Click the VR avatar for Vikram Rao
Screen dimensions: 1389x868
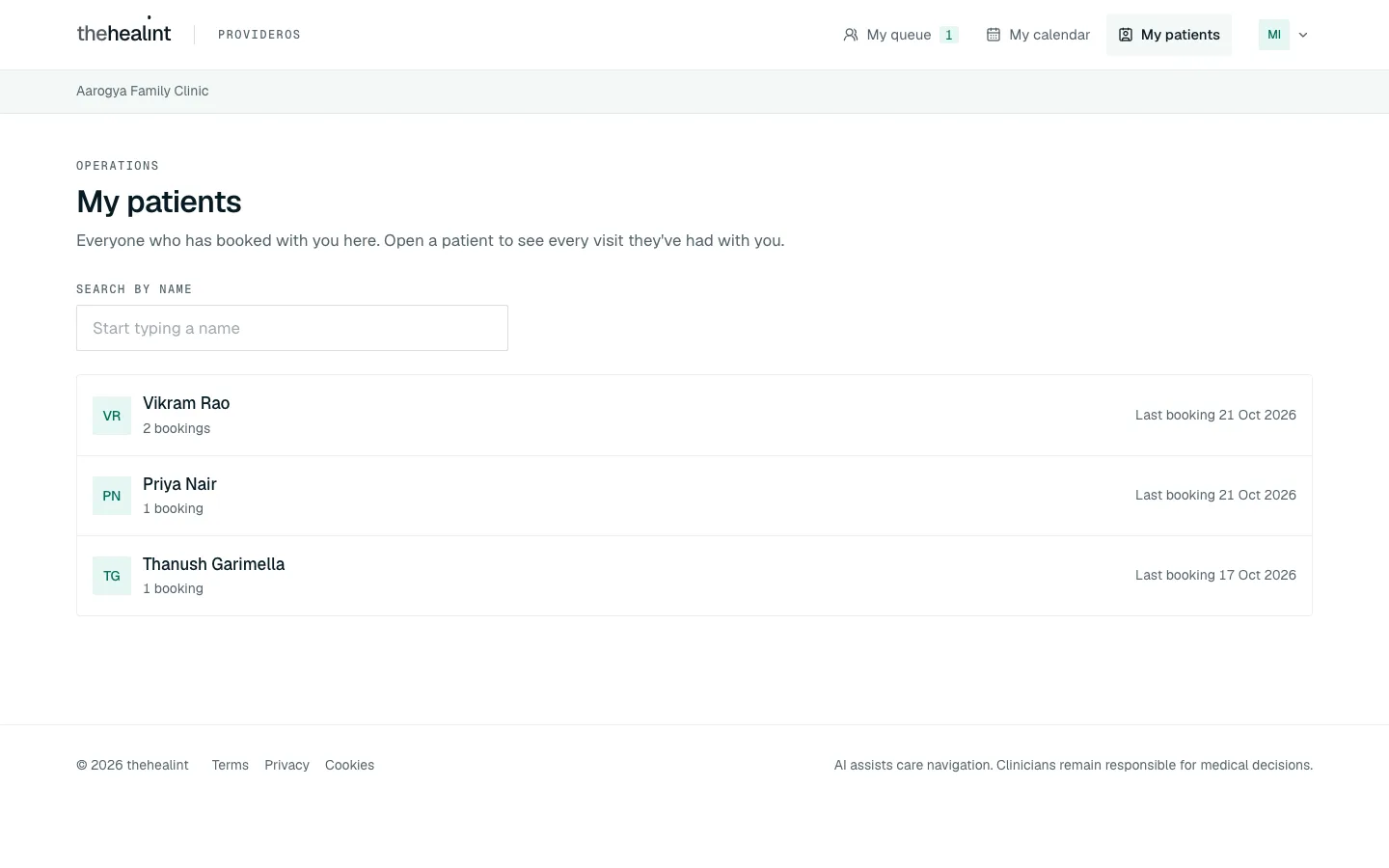point(112,416)
